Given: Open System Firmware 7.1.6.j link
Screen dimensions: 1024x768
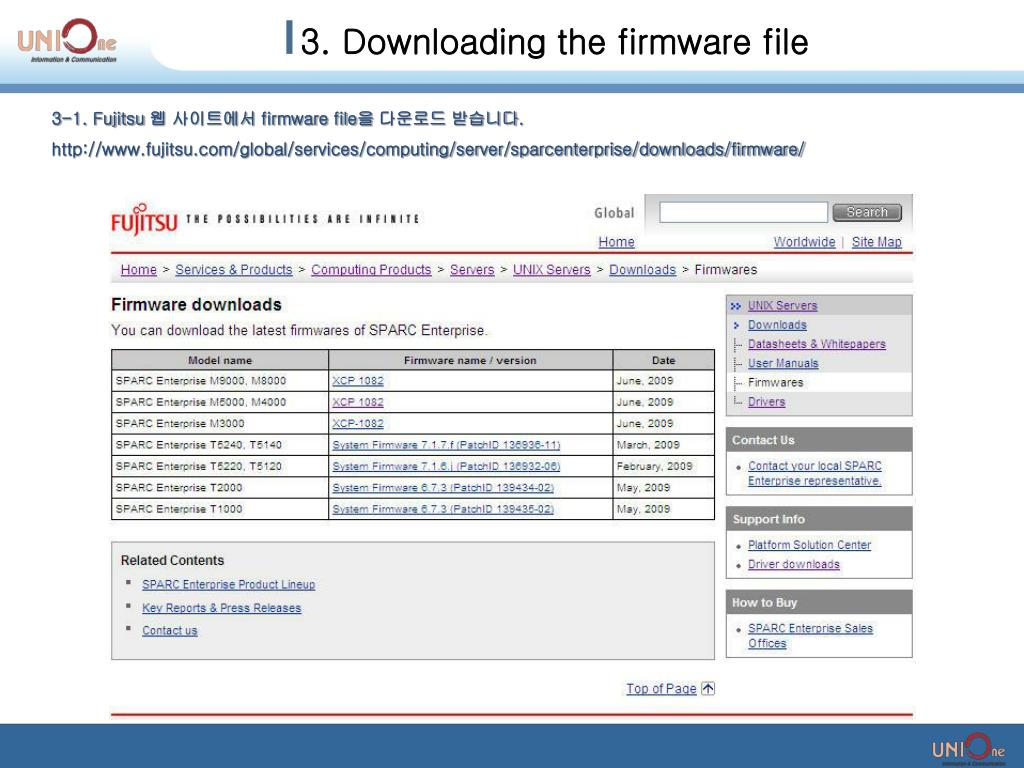Looking at the screenshot, I should pyautogui.click(x=446, y=466).
